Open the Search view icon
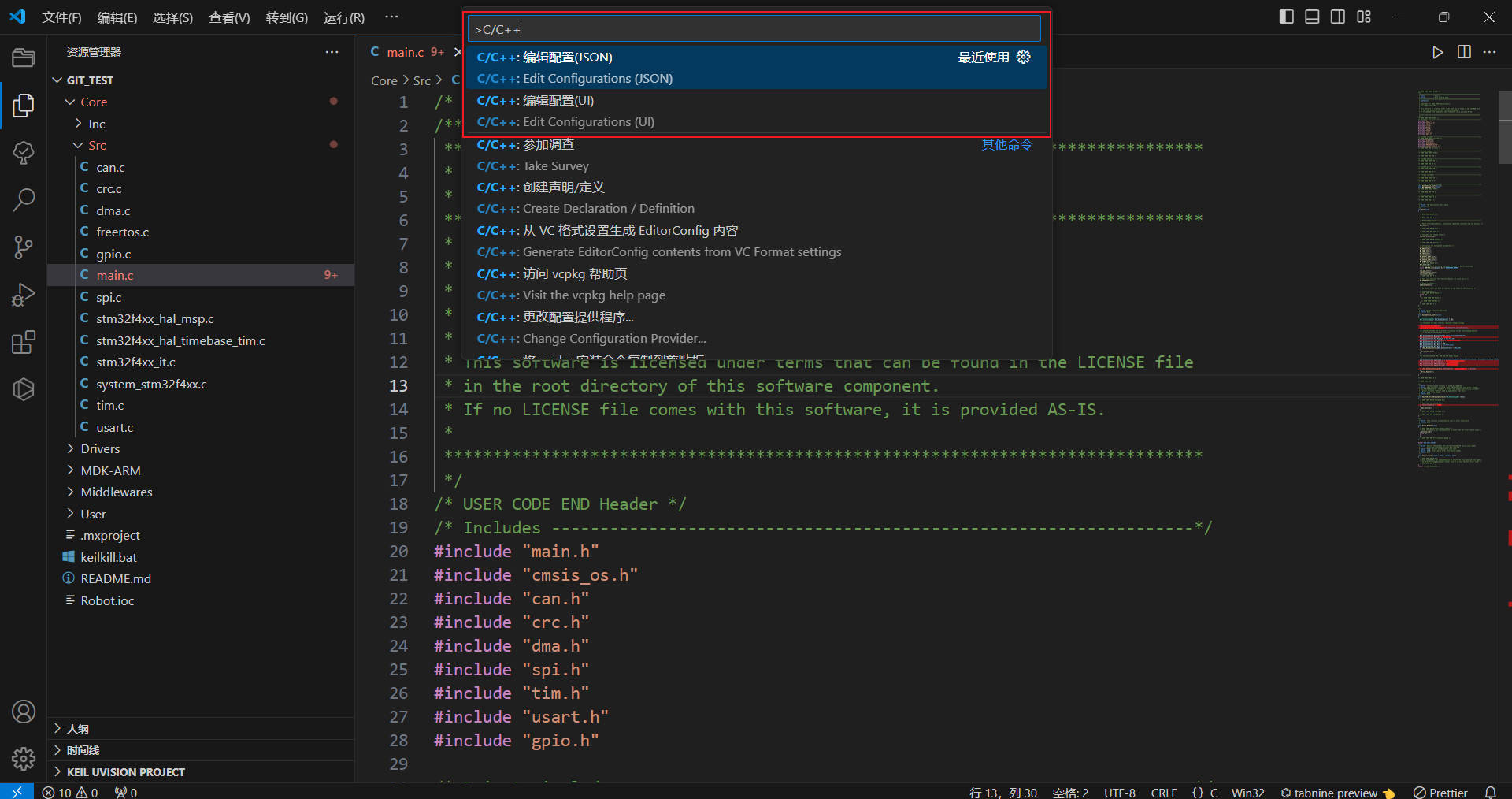The width and height of the screenshot is (1512, 799). (24, 199)
